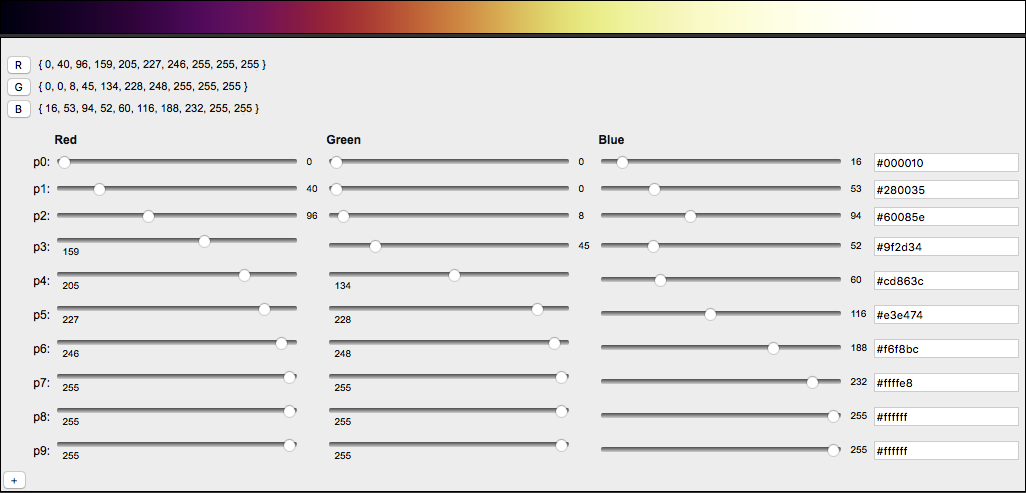Click the p4 Red slider handle
1026x493 pixels.
pos(244,275)
